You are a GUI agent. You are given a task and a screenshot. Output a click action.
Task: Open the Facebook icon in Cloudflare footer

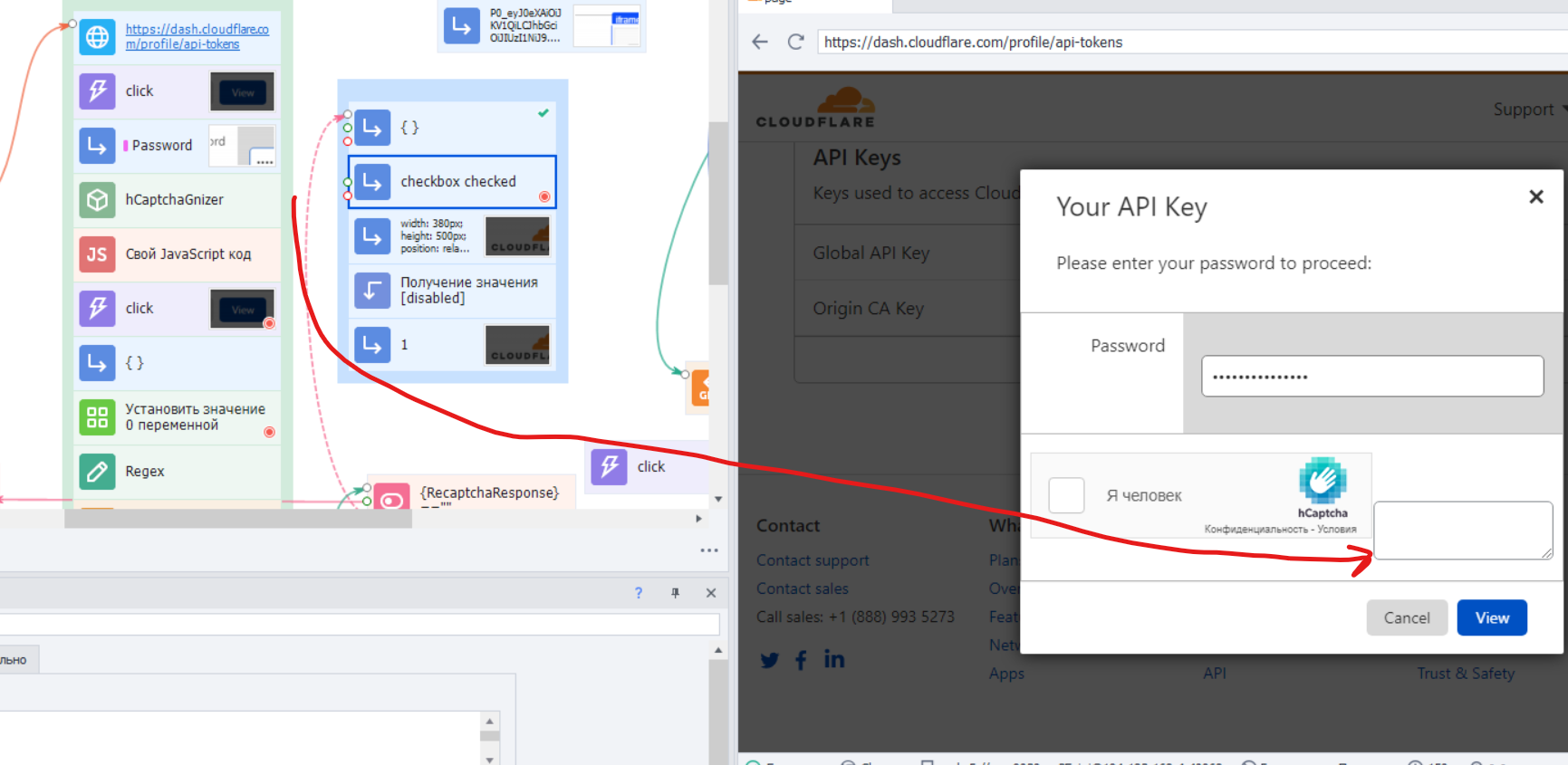coord(801,660)
